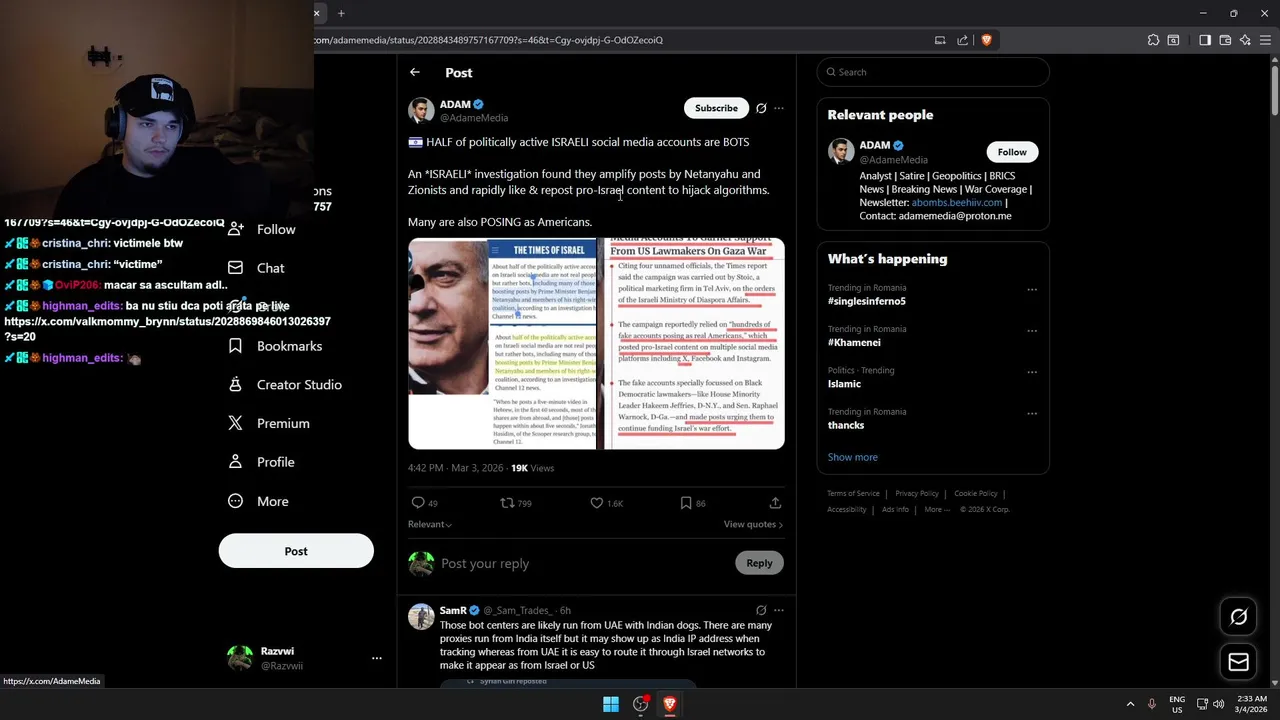Viewport: 1280px width, 720px height.
Task: Toggle the Brave sidebar panel icon
Action: tap(1205, 40)
